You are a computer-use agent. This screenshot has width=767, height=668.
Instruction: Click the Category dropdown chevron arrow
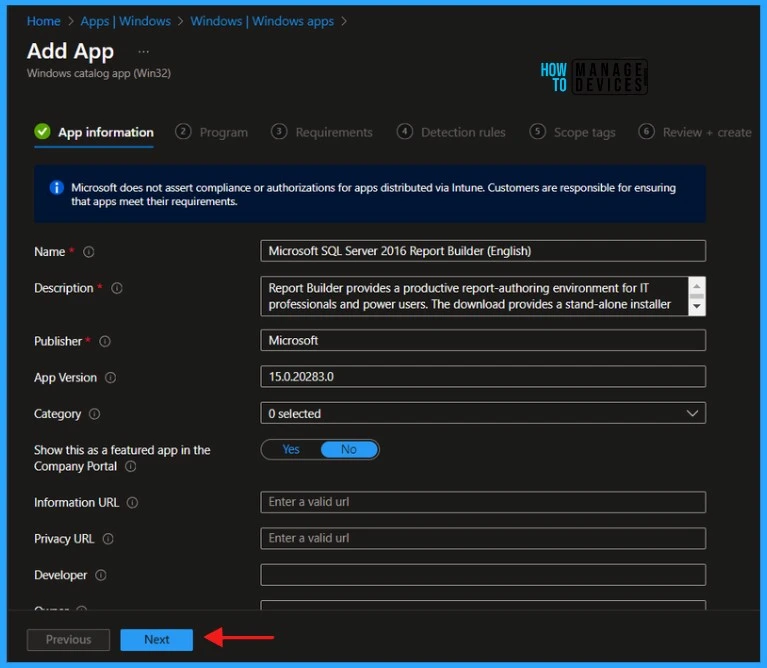click(x=692, y=413)
